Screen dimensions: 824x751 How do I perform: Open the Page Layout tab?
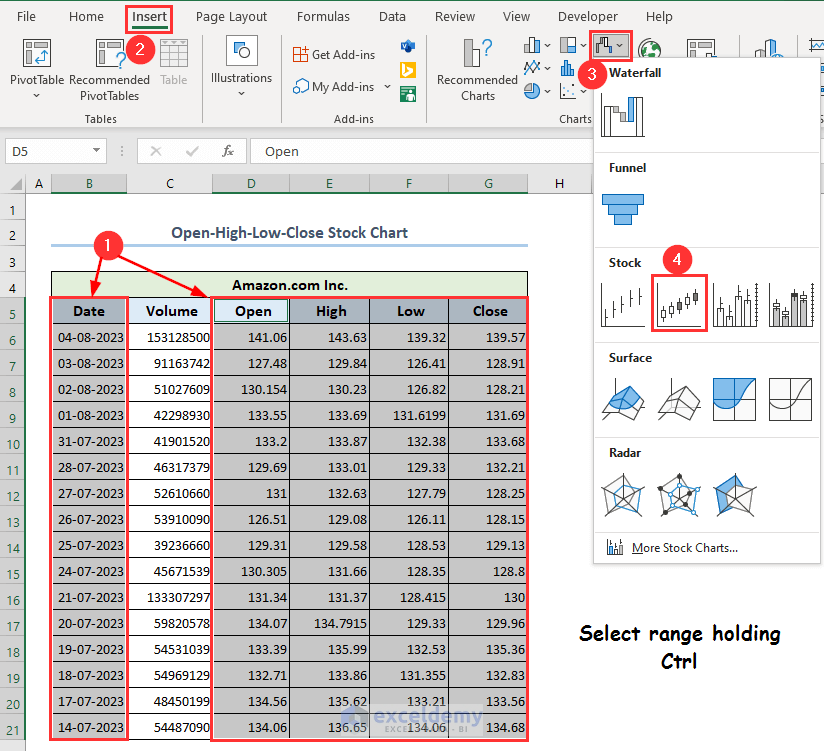pos(231,17)
